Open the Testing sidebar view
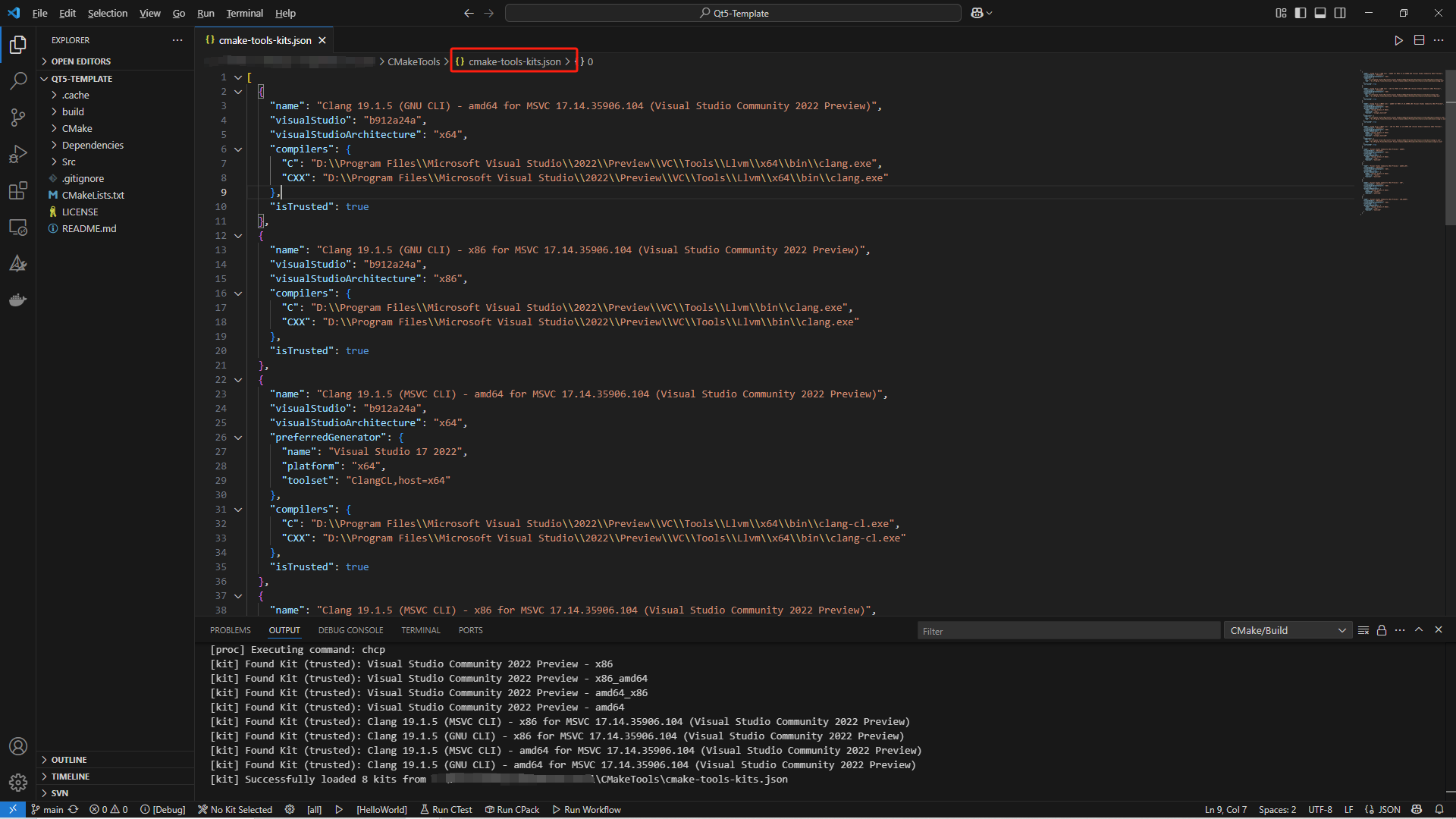Viewport: 1456px width, 819px height. (18, 263)
